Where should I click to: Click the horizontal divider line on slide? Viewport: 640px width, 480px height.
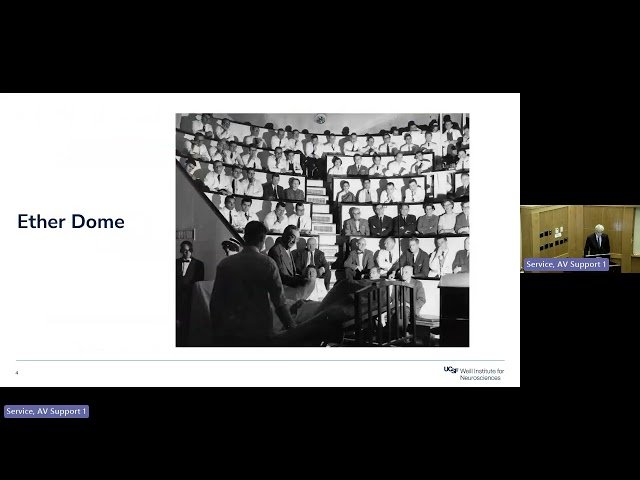[x=260, y=361]
